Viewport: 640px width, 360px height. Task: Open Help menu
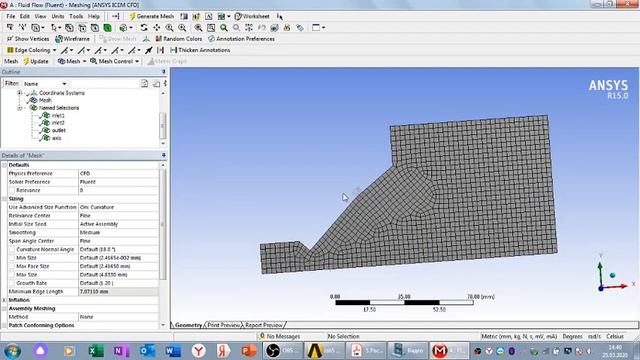coord(94,16)
